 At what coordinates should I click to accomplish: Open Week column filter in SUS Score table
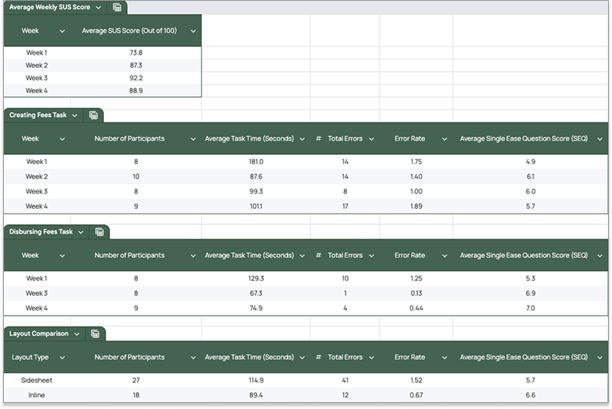(x=62, y=31)
